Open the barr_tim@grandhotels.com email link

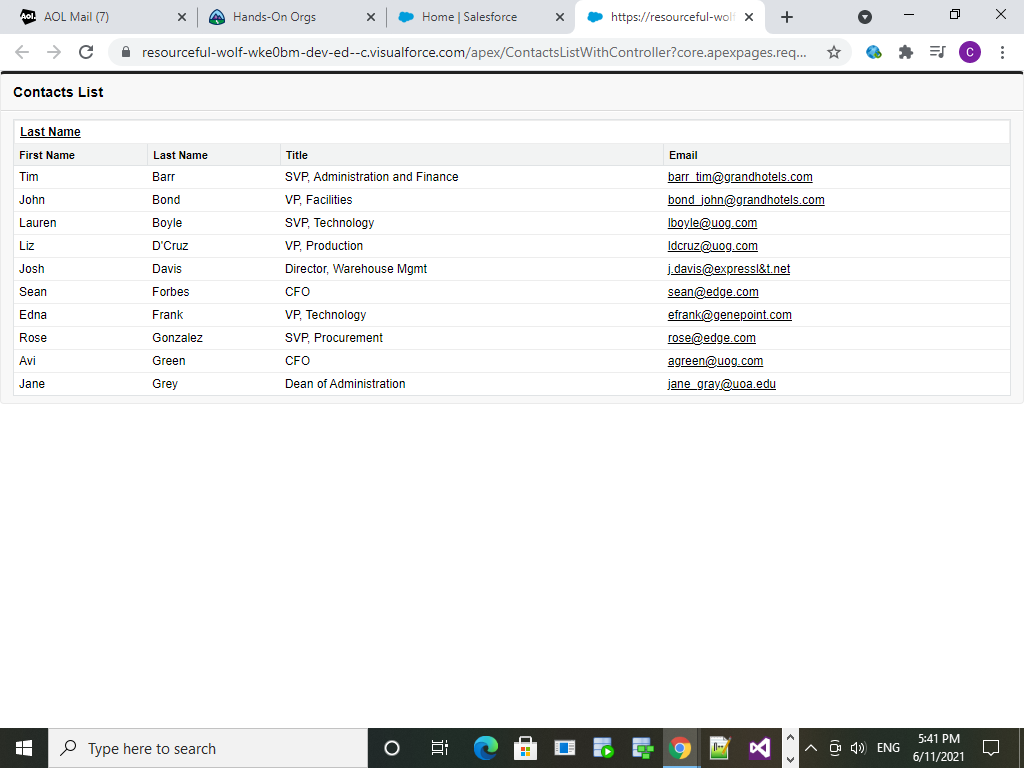740,177
